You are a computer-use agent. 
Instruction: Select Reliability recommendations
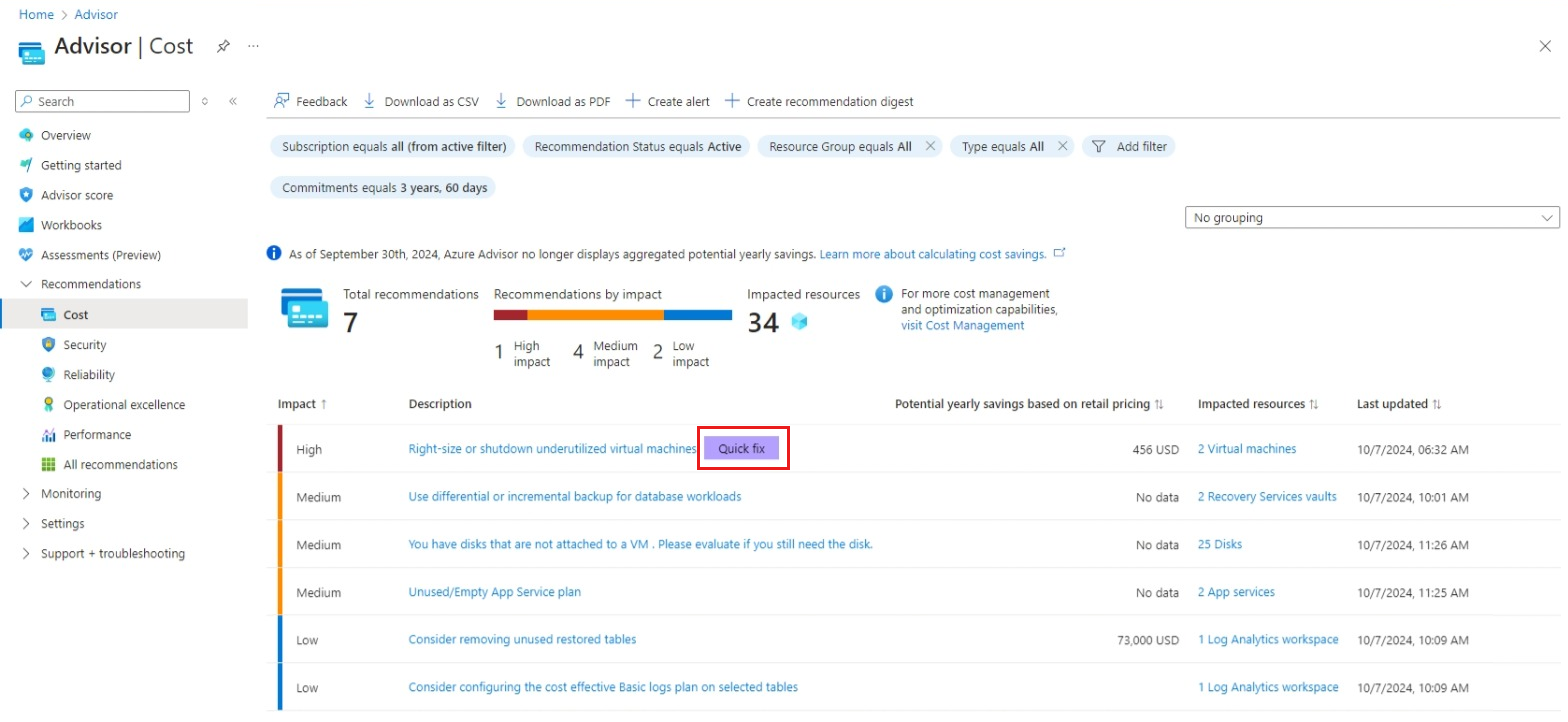point(89,374)
